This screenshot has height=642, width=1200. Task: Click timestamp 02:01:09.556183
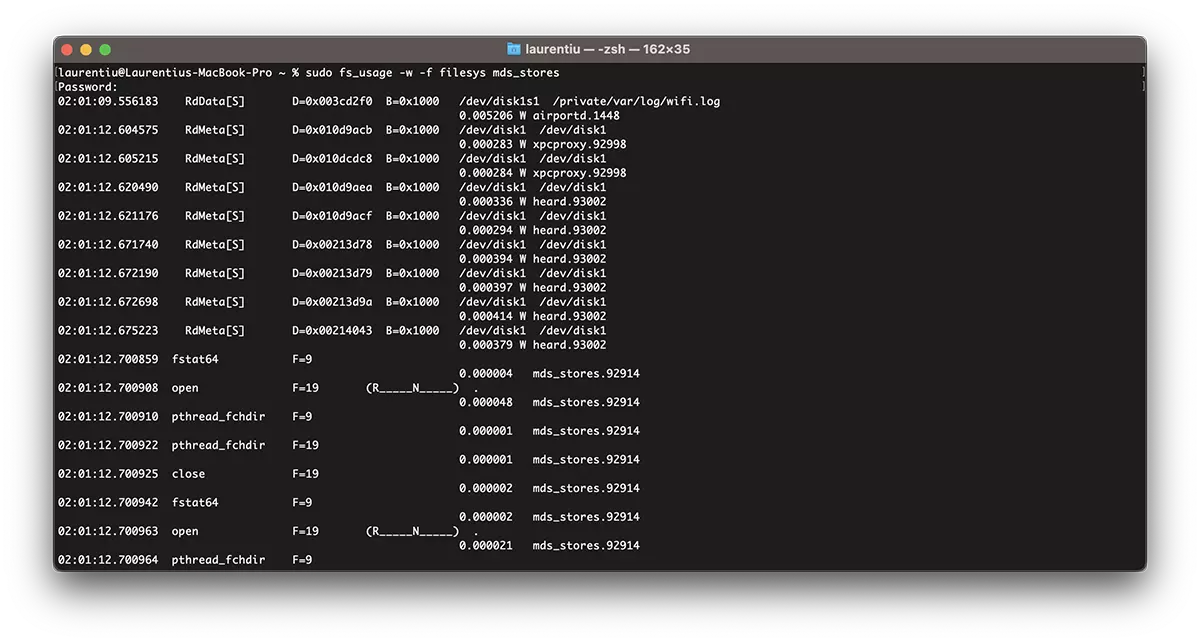pos(108,101)
